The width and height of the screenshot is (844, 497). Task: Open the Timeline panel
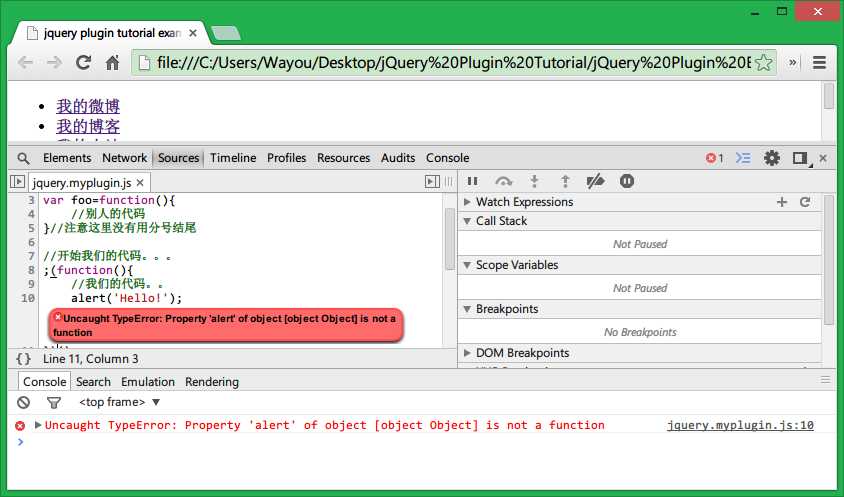(233, 158)
